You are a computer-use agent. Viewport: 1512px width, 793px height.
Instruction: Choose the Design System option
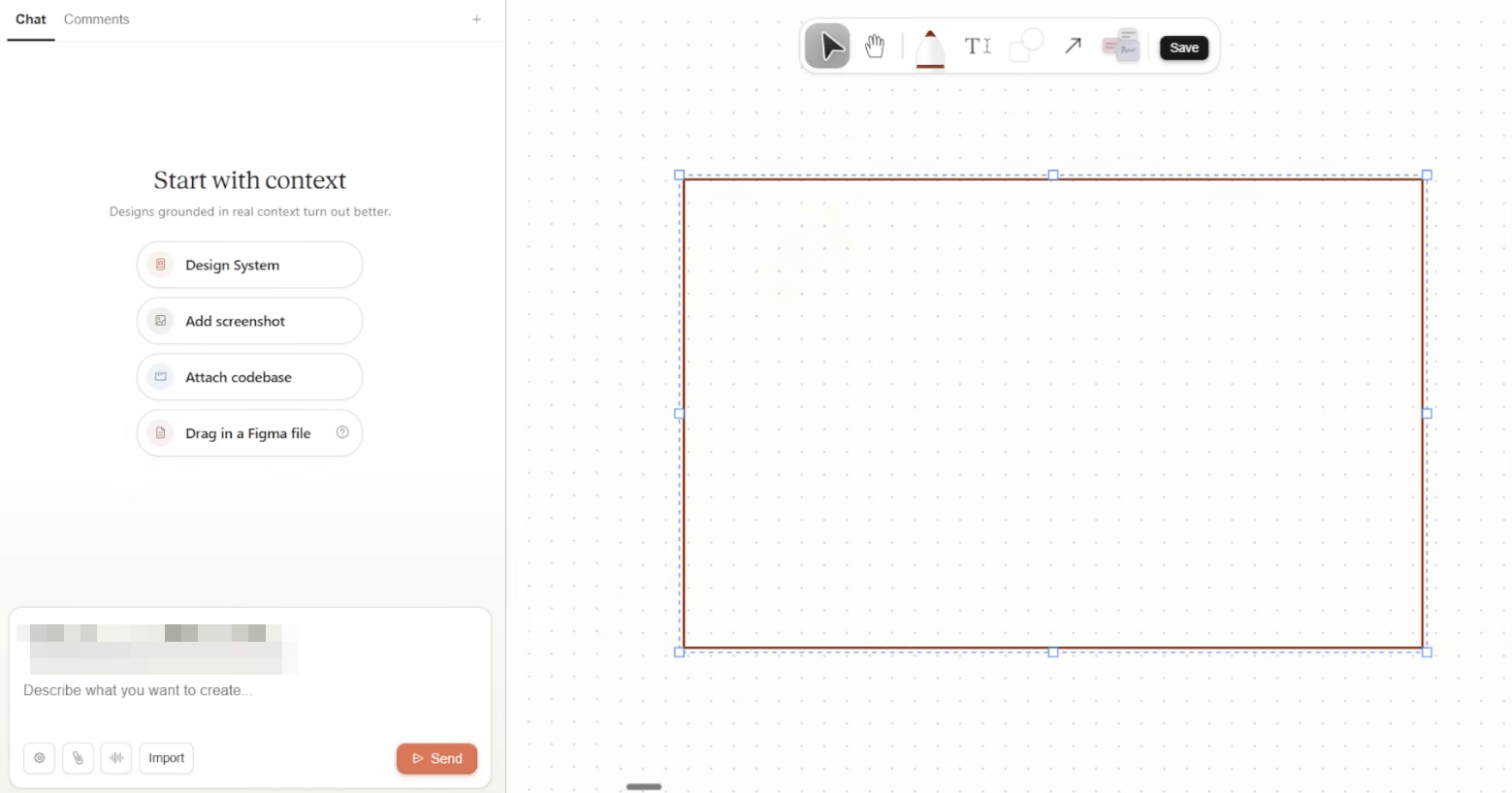(250, 265)
